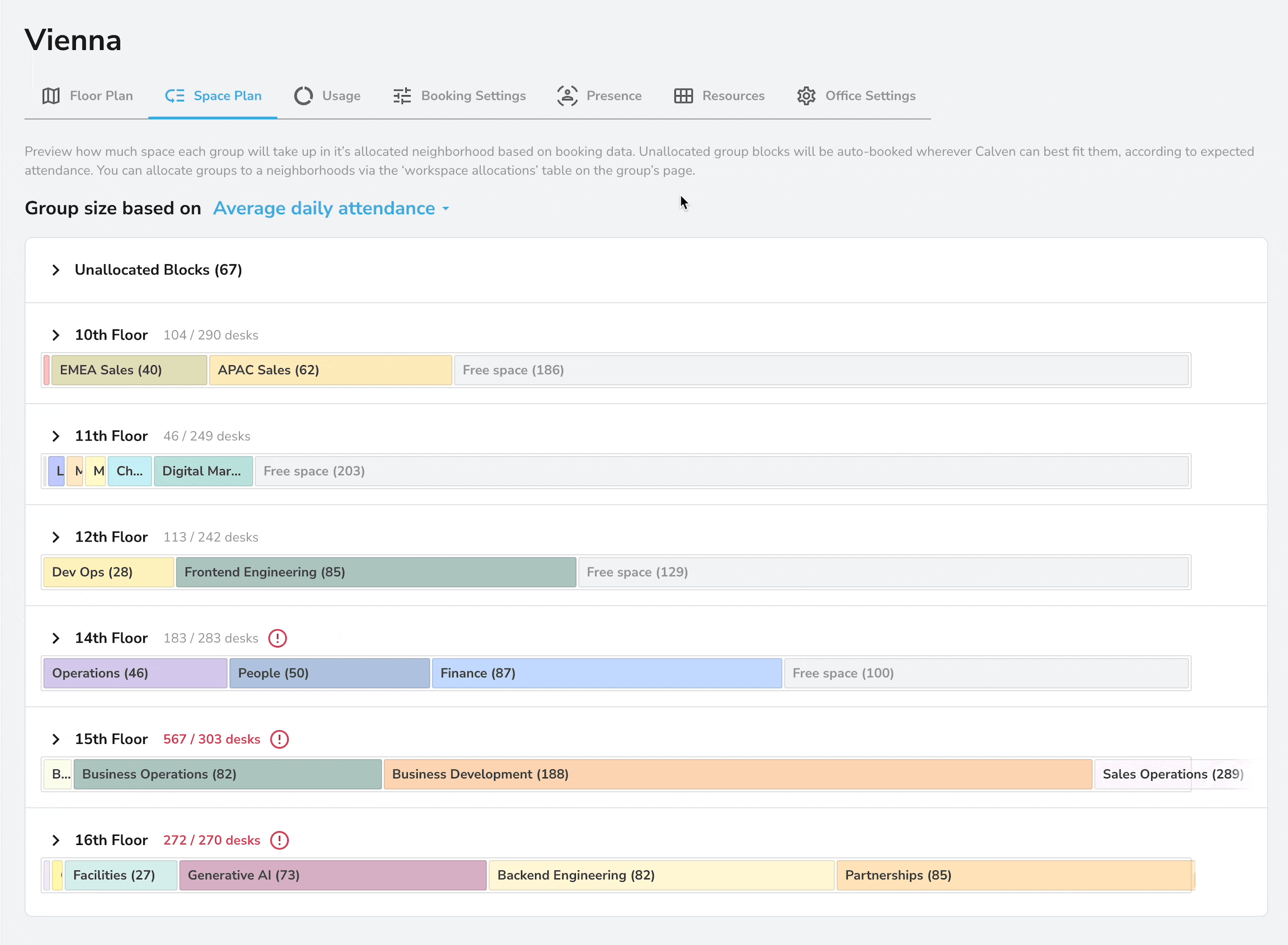Click the Finance (87) group block
This screenshot has width=1288, height=945.
coord(606,673)
